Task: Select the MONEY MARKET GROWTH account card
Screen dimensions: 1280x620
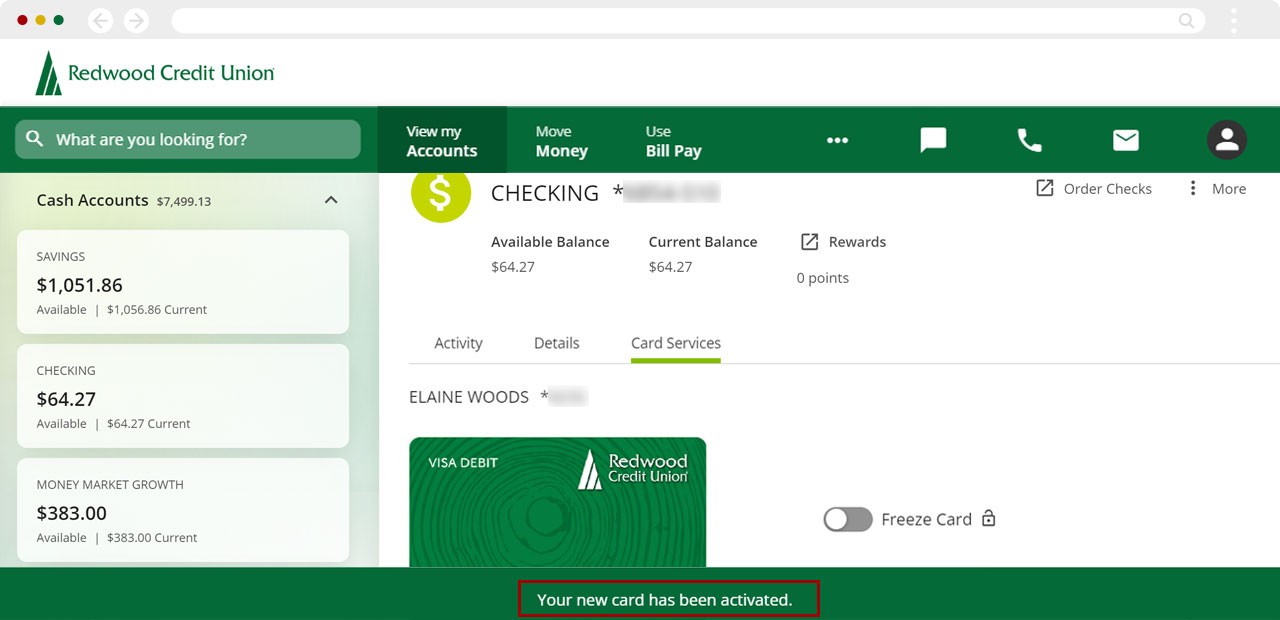Action: point(183,510)
